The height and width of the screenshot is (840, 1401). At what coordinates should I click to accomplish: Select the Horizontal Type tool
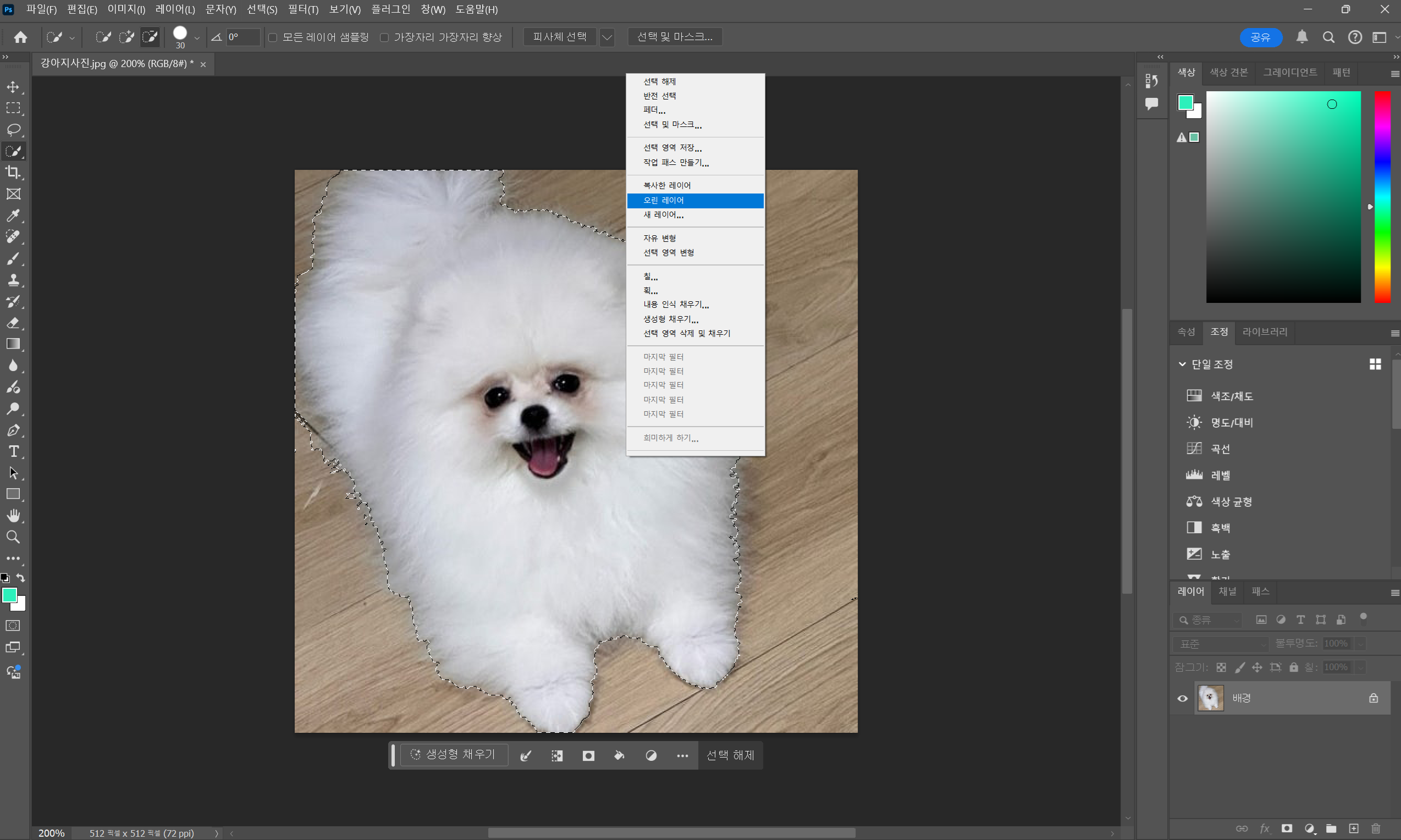coord(13,451)
